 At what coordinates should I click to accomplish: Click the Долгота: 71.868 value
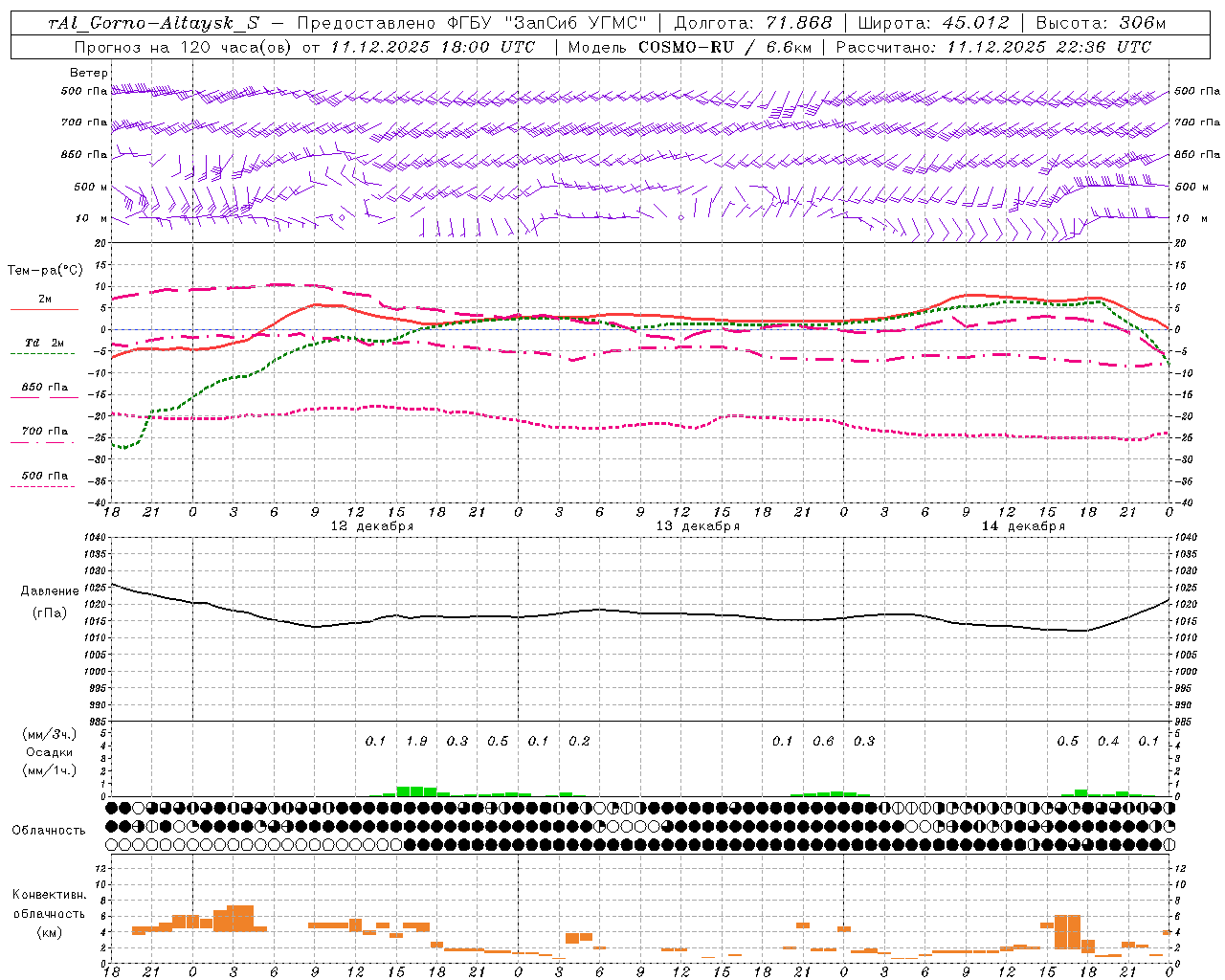tap(753, 24)
